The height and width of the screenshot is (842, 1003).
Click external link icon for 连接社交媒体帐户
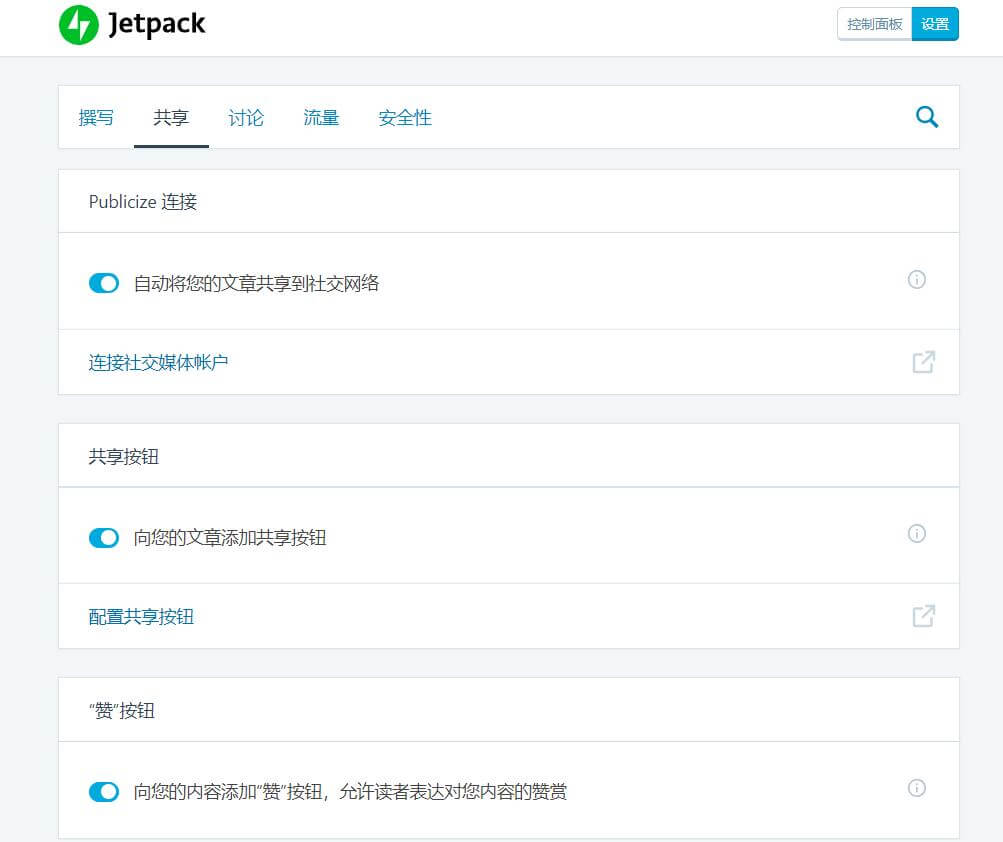[x=923, y=362]
